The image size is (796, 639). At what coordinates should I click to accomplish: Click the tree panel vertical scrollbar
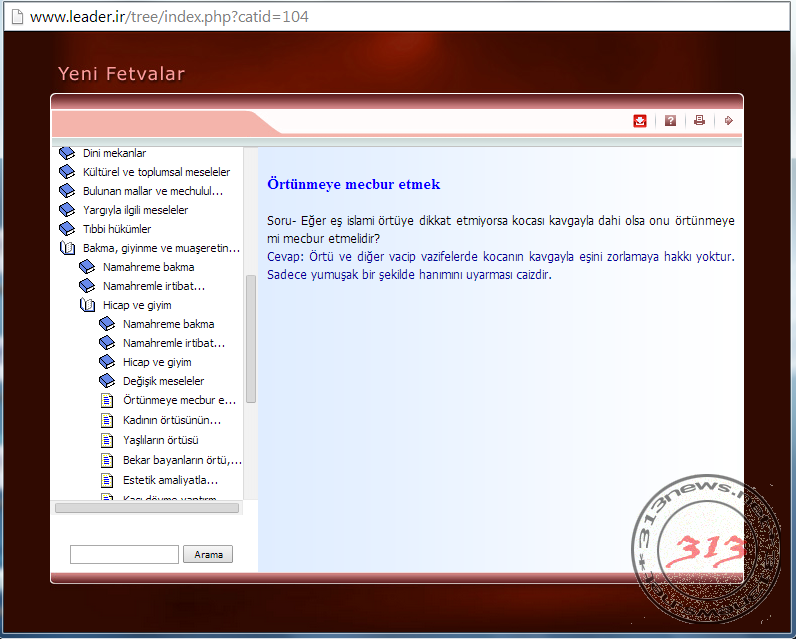251,338
